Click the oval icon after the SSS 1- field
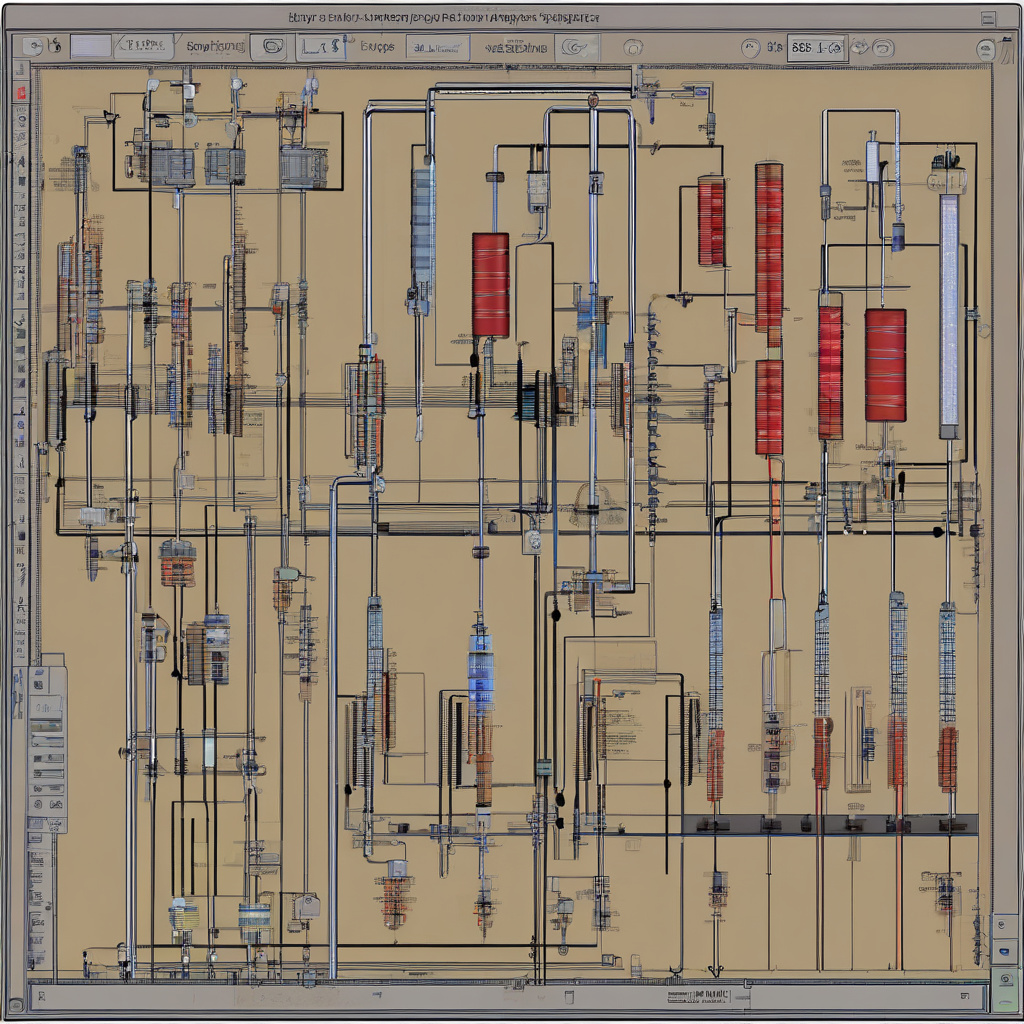The height and width of the screenshot is (1024, 1024). 883,47
